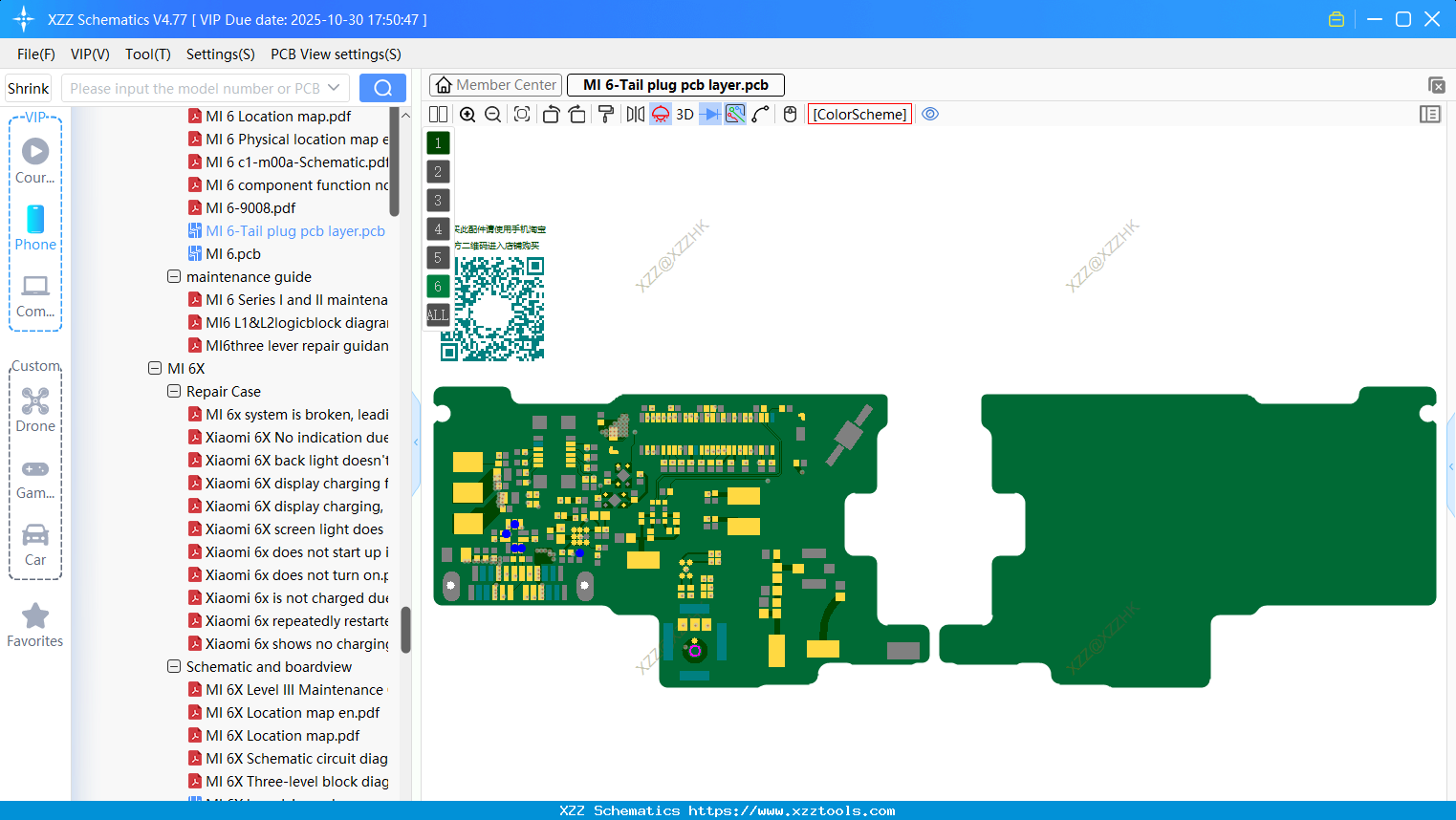Viewport: 1456px width, 820px height.
Task: Open the Tool(T) menu
Action: click(x=148, y=54)
